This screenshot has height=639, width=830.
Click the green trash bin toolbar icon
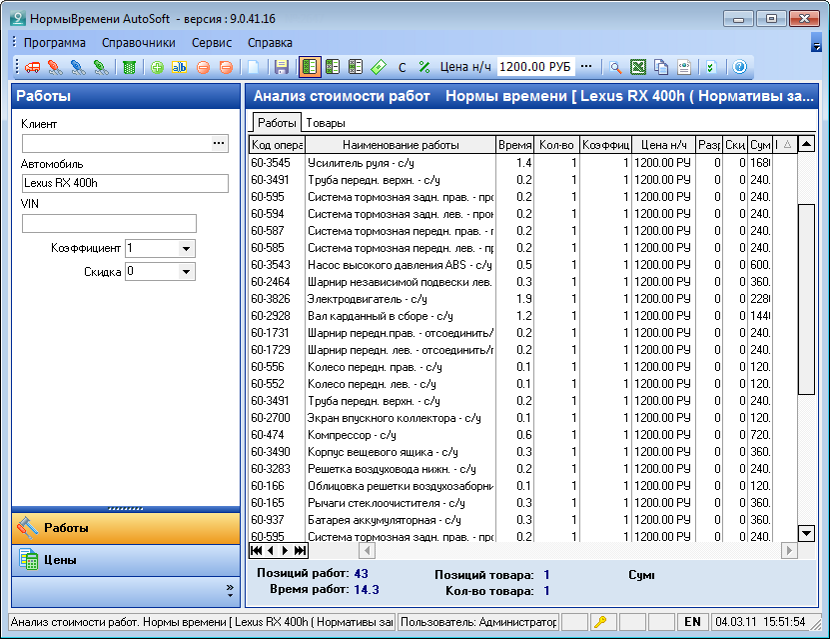tap(129, 67)
